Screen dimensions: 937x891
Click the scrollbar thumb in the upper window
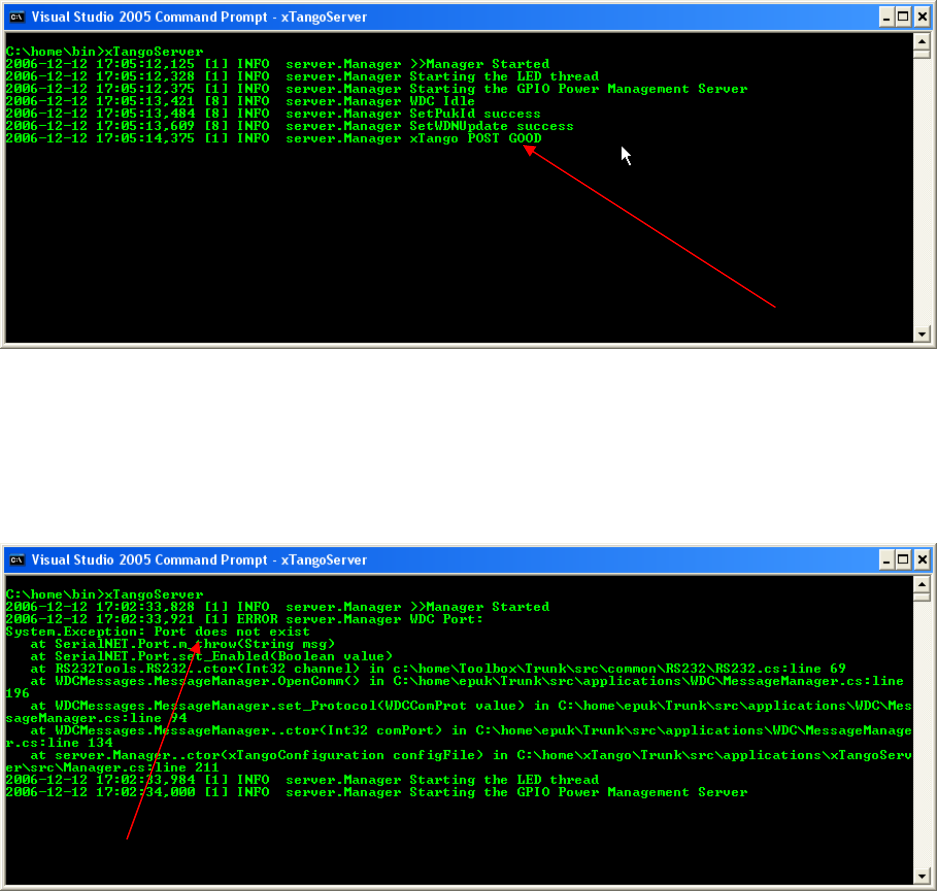(922, 54)
